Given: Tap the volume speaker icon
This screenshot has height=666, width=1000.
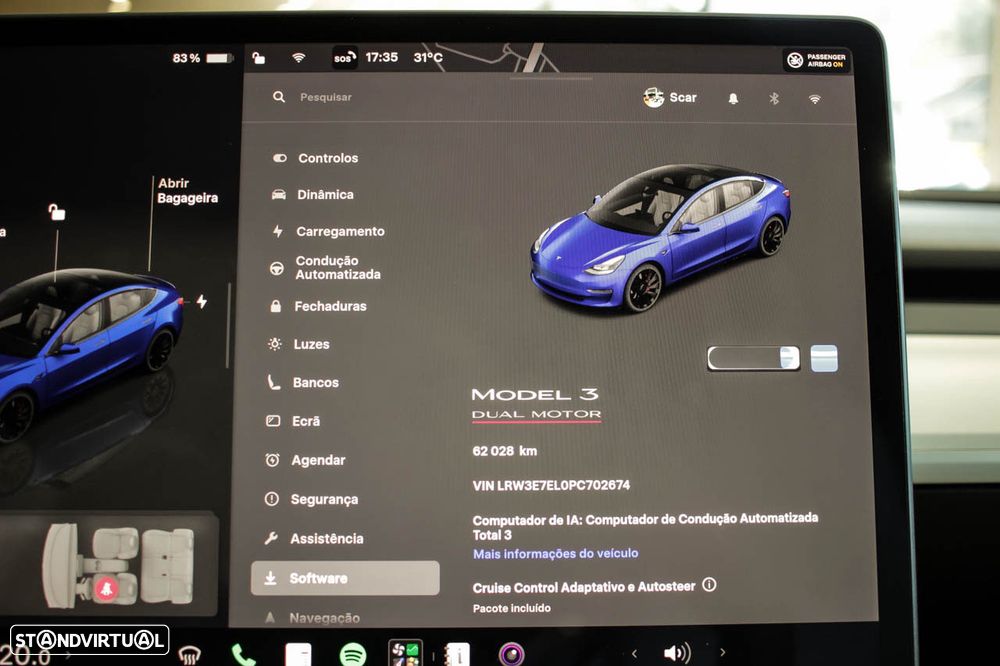Looking at the screenshot, I should [x=677, y=653].
